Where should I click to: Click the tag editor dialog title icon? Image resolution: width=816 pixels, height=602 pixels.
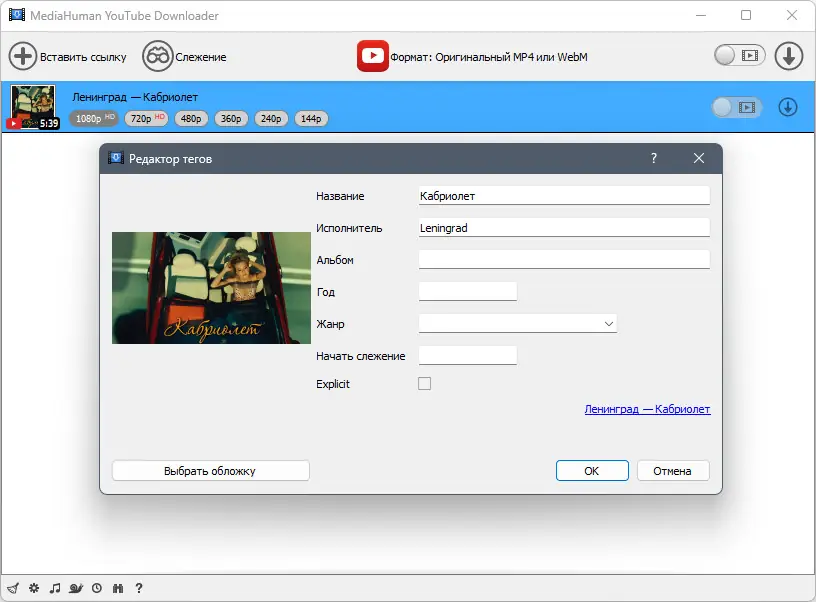(x=116, y=158)
